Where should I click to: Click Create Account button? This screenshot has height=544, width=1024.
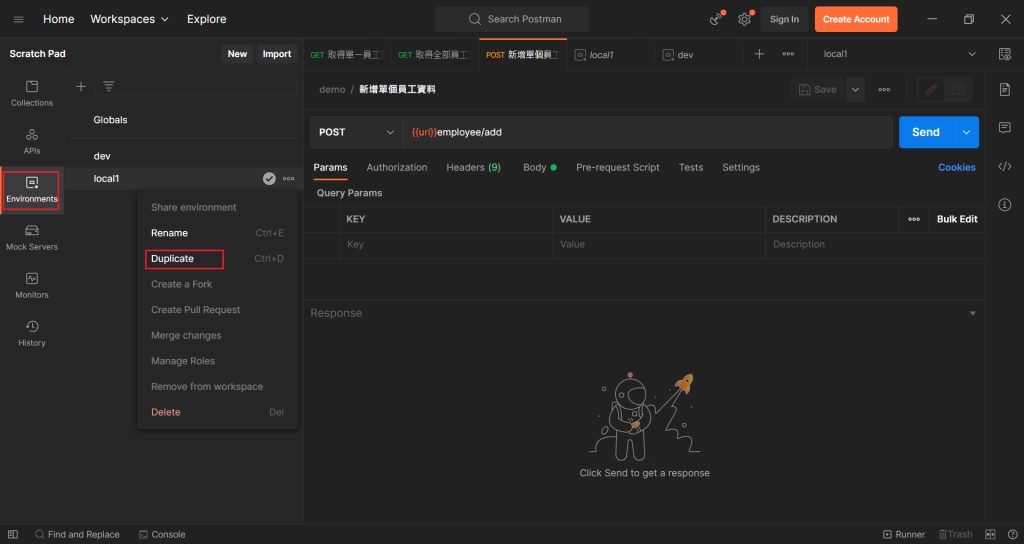pos(856,20)
